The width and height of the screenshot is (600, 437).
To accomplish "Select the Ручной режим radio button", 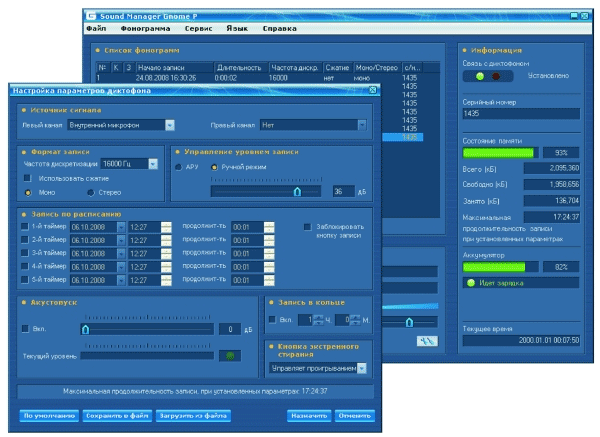I will [x=214, y=167].
